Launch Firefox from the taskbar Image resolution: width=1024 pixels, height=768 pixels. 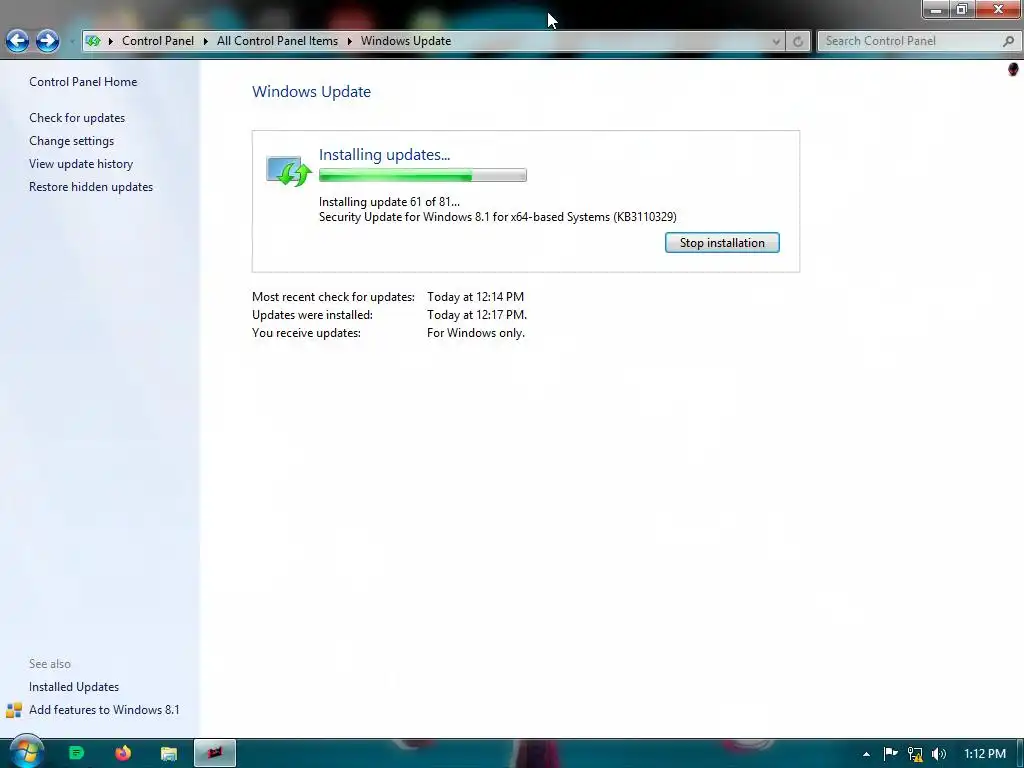tap(123, 753)
